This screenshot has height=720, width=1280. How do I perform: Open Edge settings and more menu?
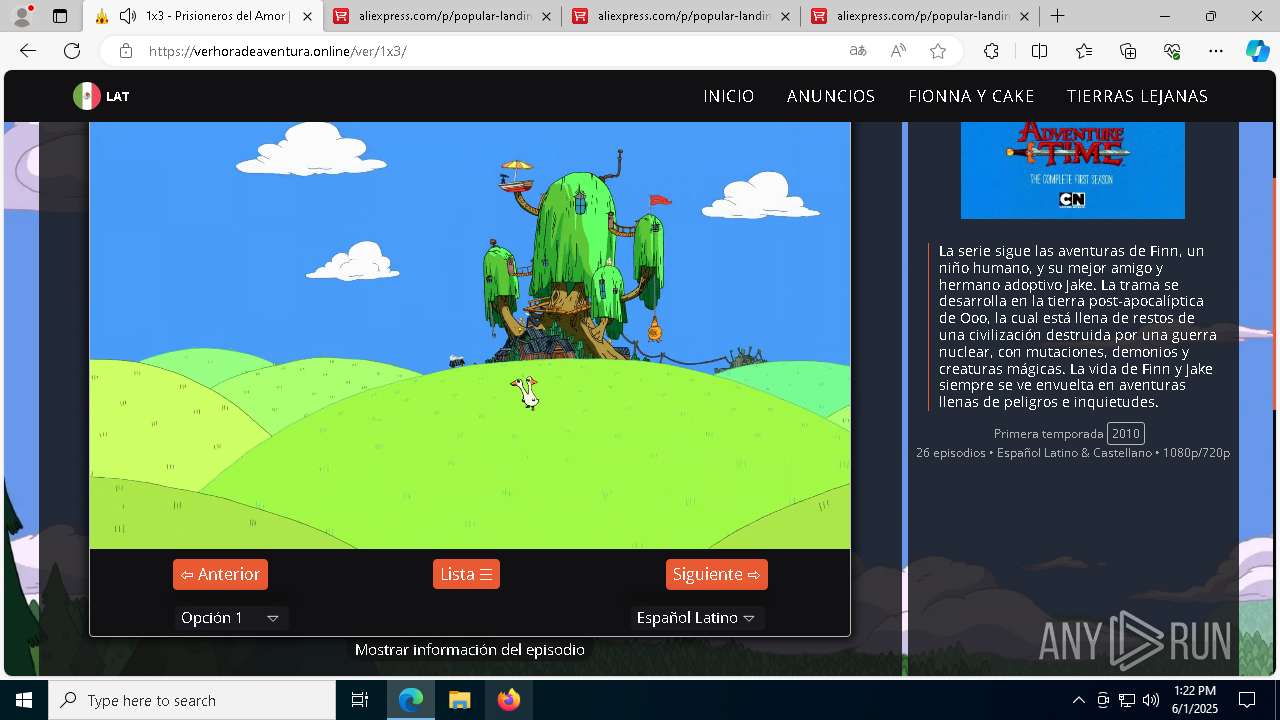point(1216,51)
